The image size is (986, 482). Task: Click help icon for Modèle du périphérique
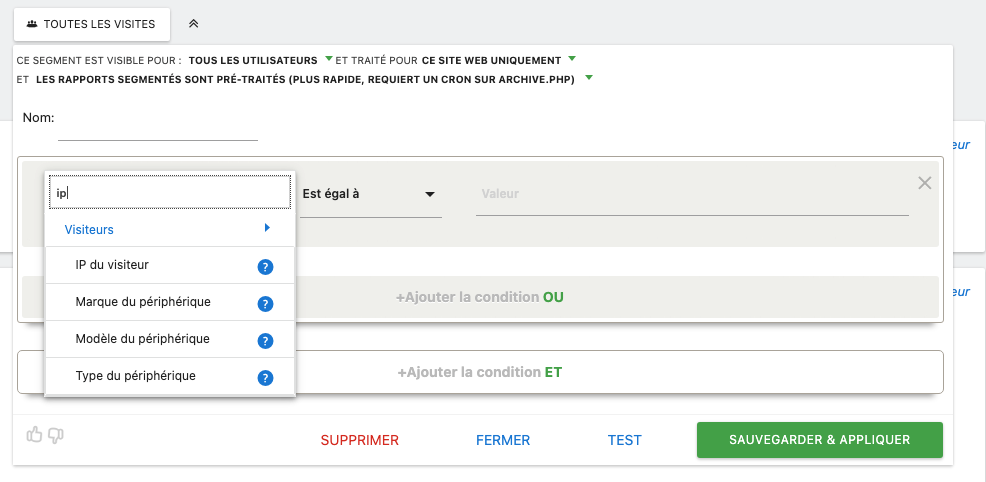[265, 341]
